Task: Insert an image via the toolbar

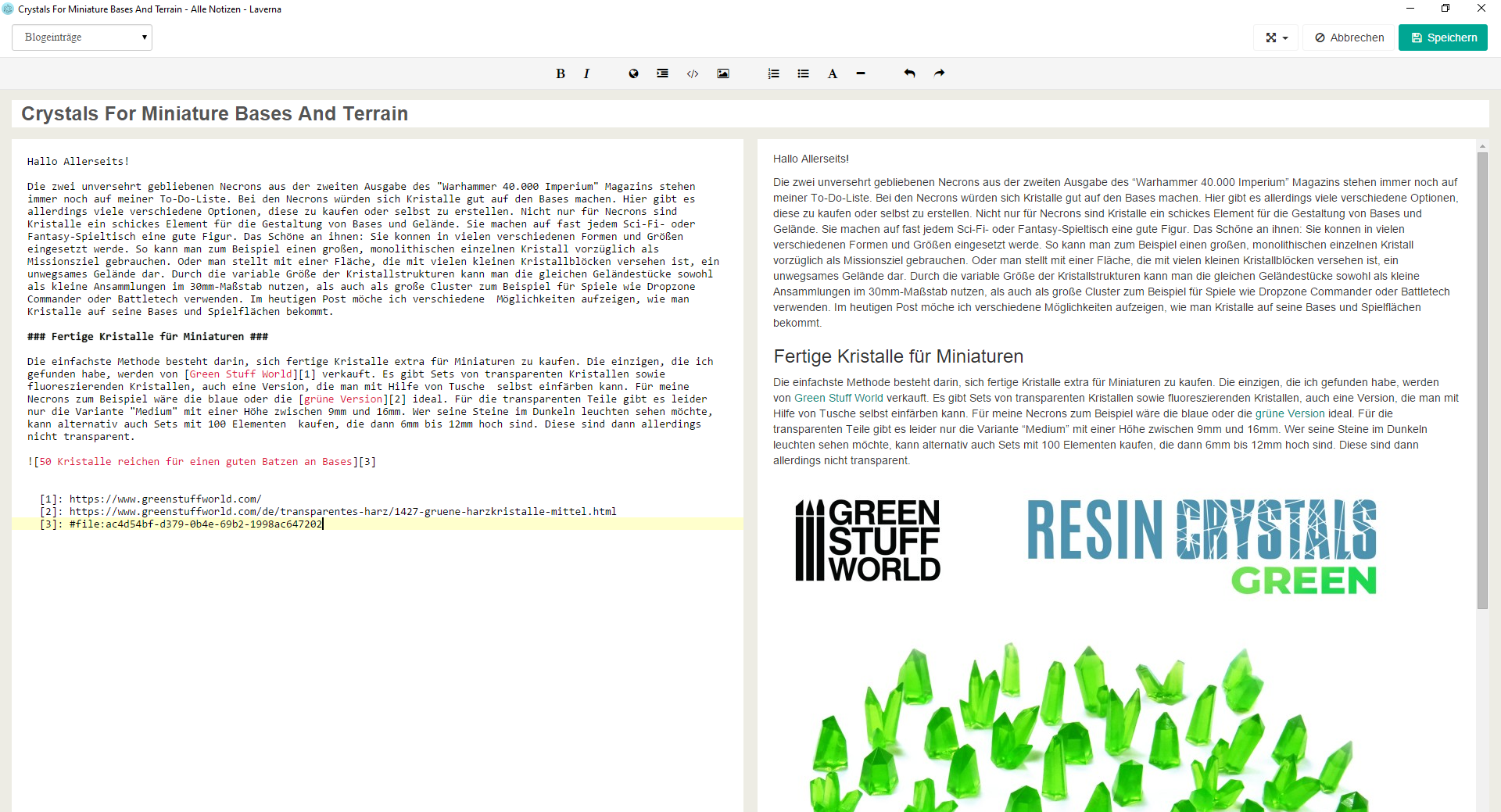Action: click(723, 73)
